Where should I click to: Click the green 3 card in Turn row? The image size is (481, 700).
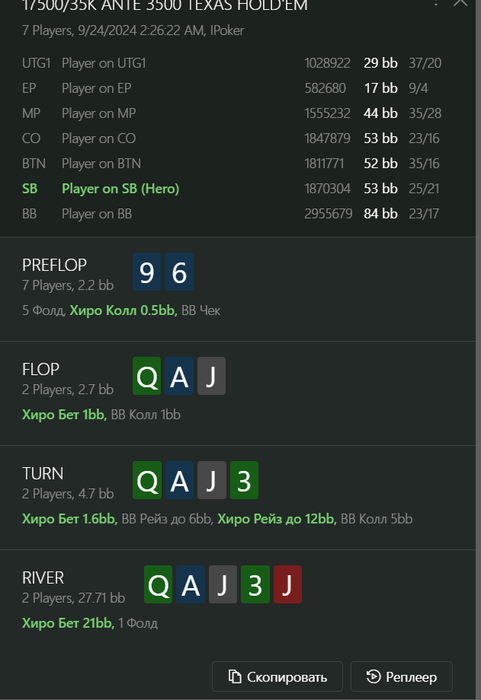point(244,480)
